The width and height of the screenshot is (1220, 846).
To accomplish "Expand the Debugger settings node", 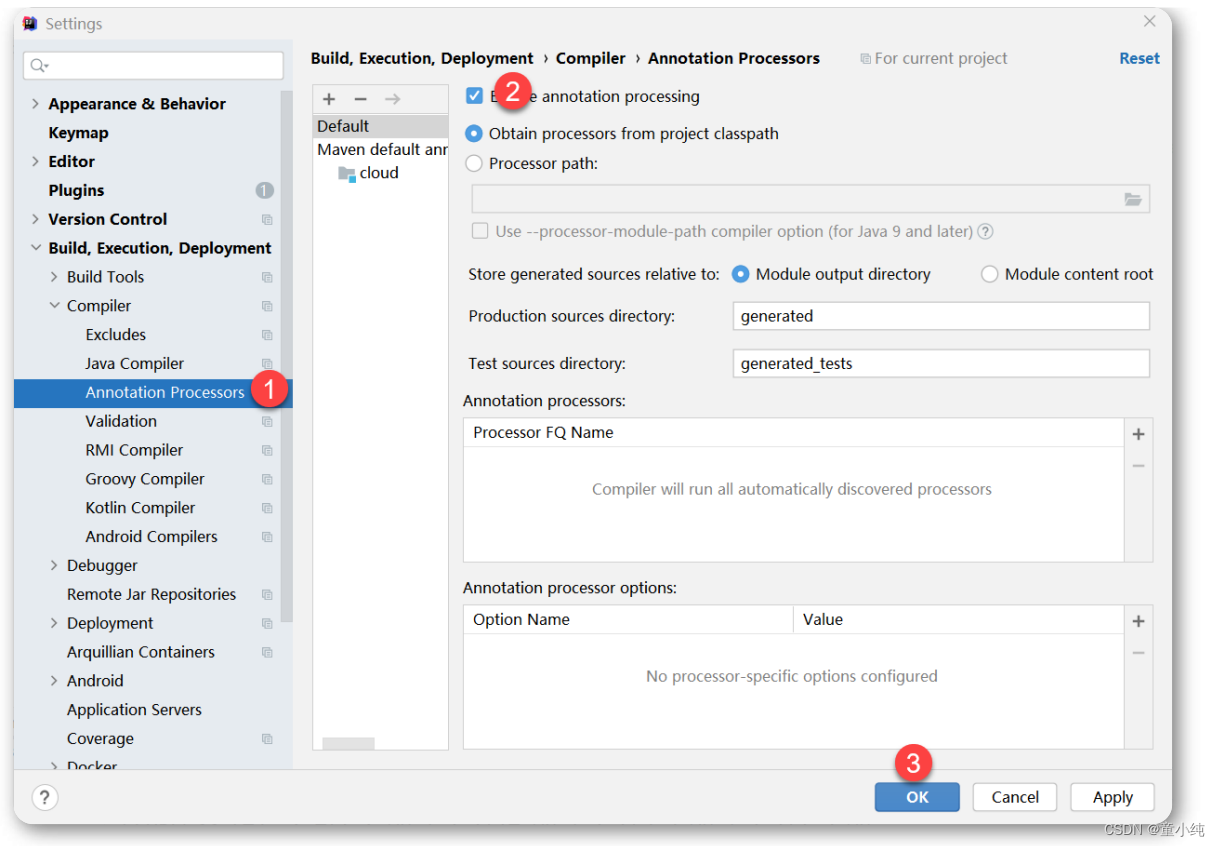I will [54, 566].
